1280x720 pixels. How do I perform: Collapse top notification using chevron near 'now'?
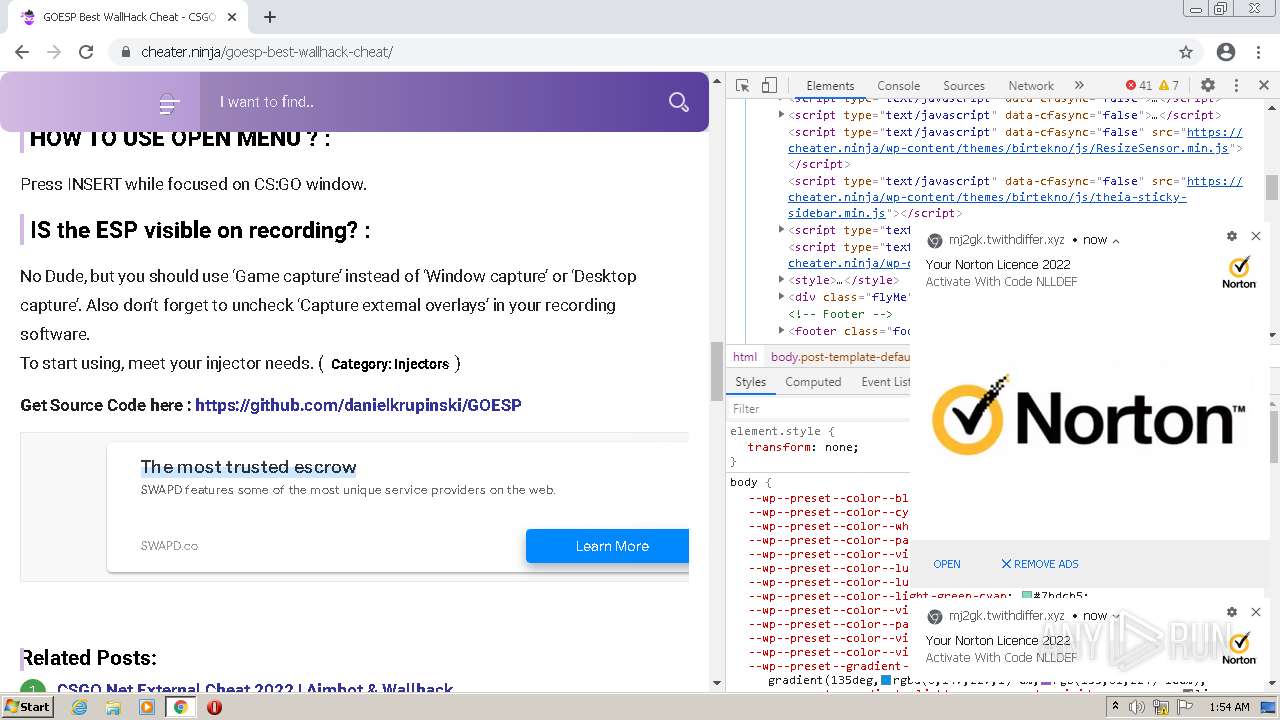click(1116, 241)
